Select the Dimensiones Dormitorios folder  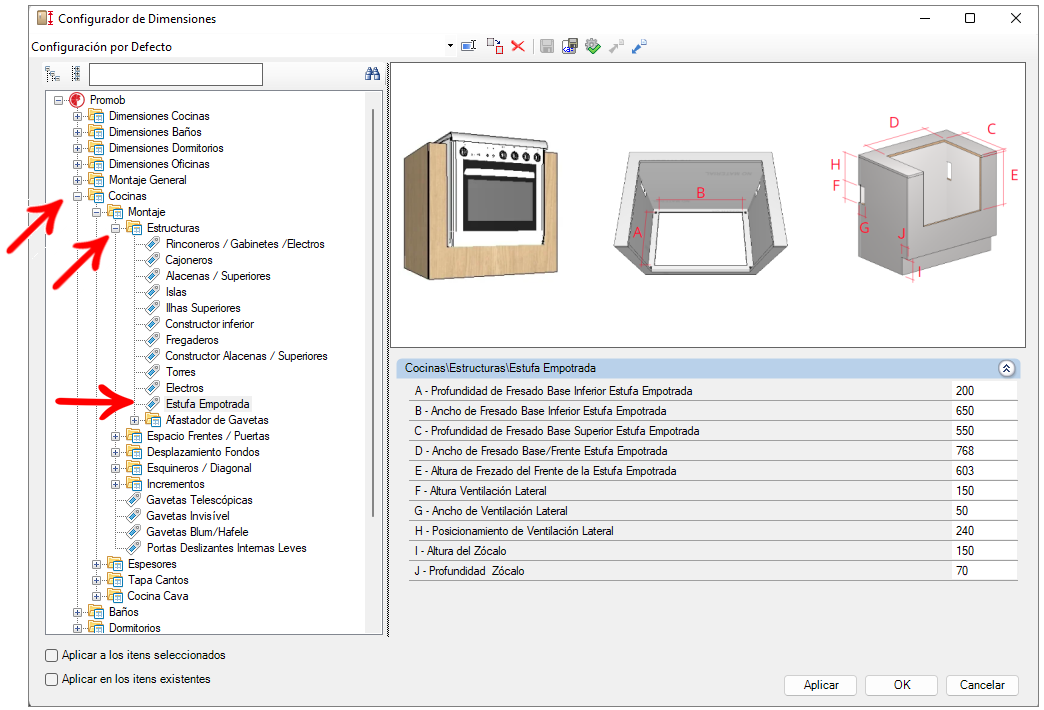pos(166,148)
